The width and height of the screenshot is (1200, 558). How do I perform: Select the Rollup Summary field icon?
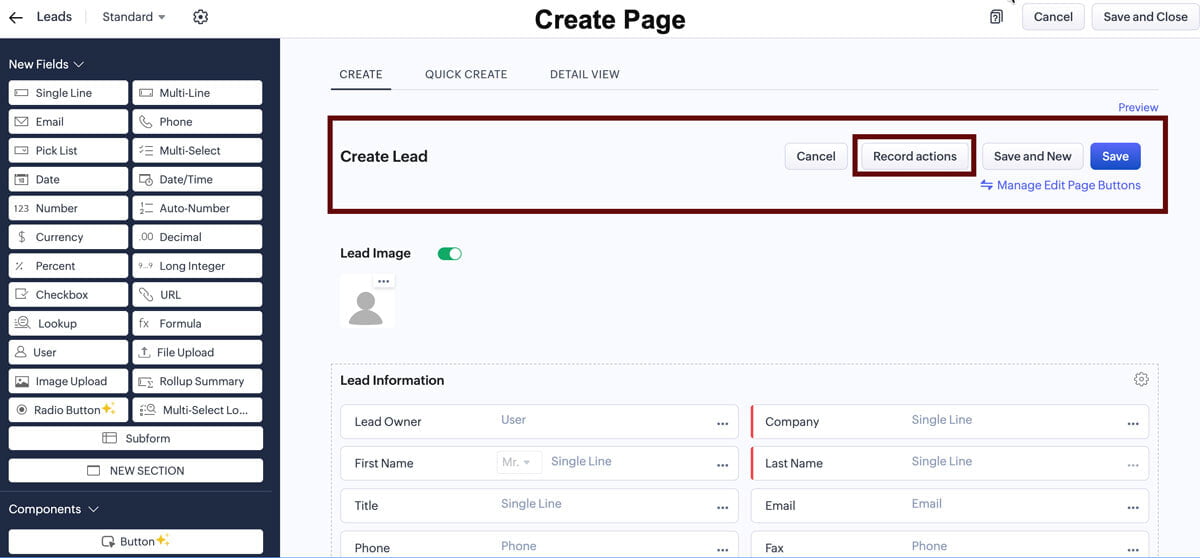point(146,381)
